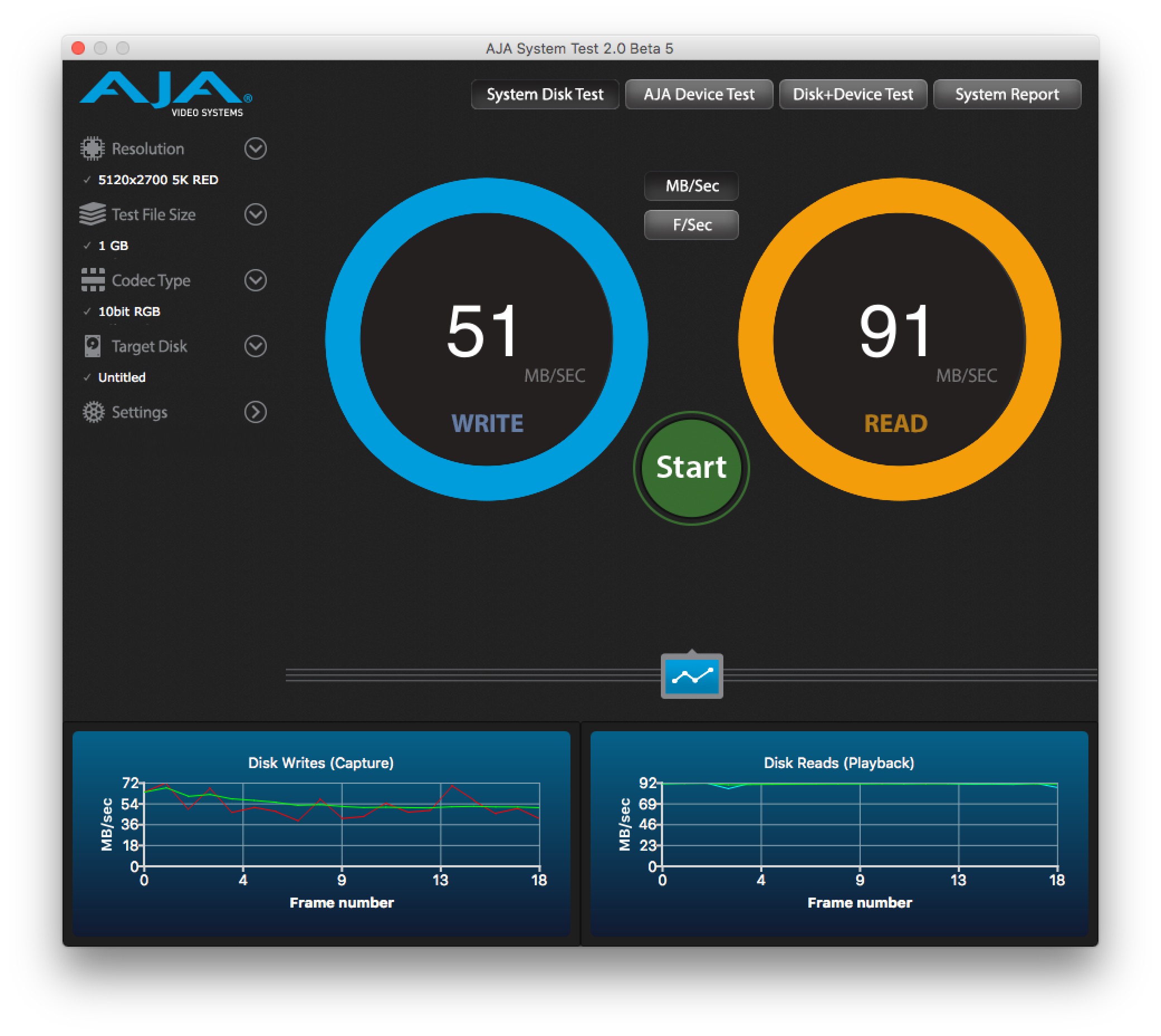
Task: Click the Resolution label
Action: (x=148, y=148)
